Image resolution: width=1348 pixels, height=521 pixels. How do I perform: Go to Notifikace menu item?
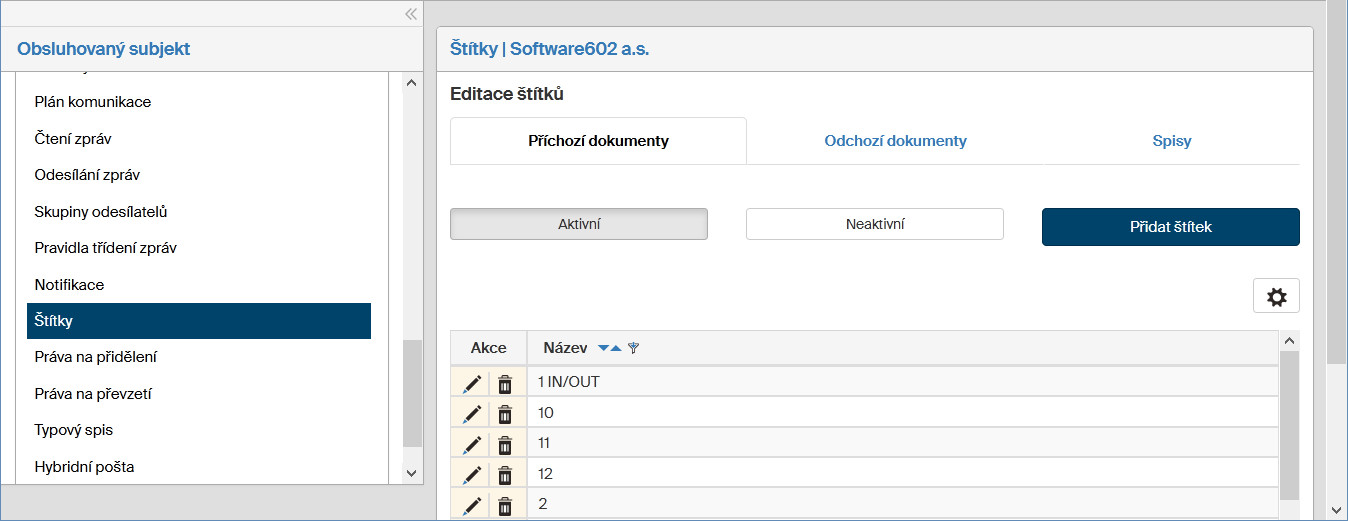tap(69, 285)
